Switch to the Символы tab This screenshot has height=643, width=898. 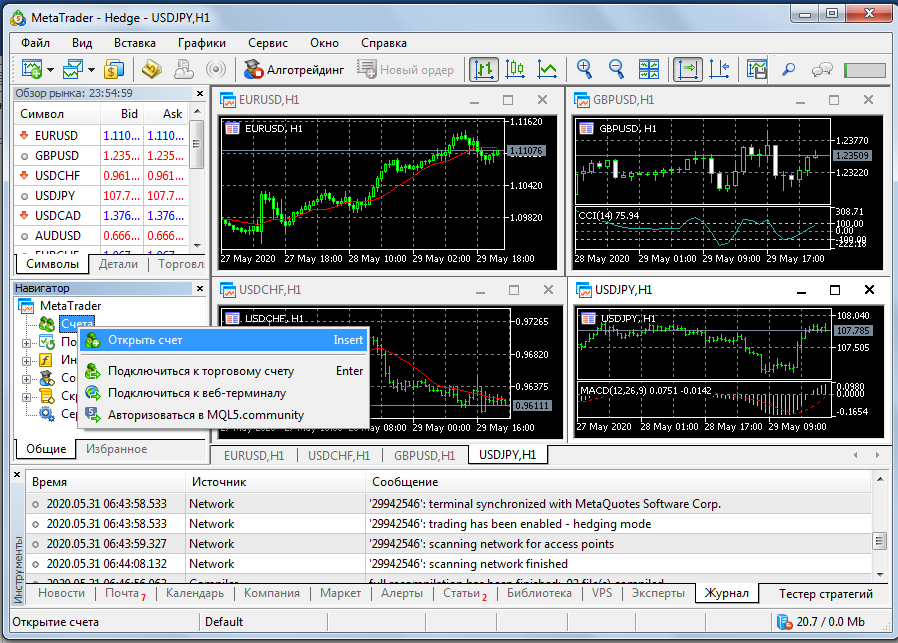[52, 264]
